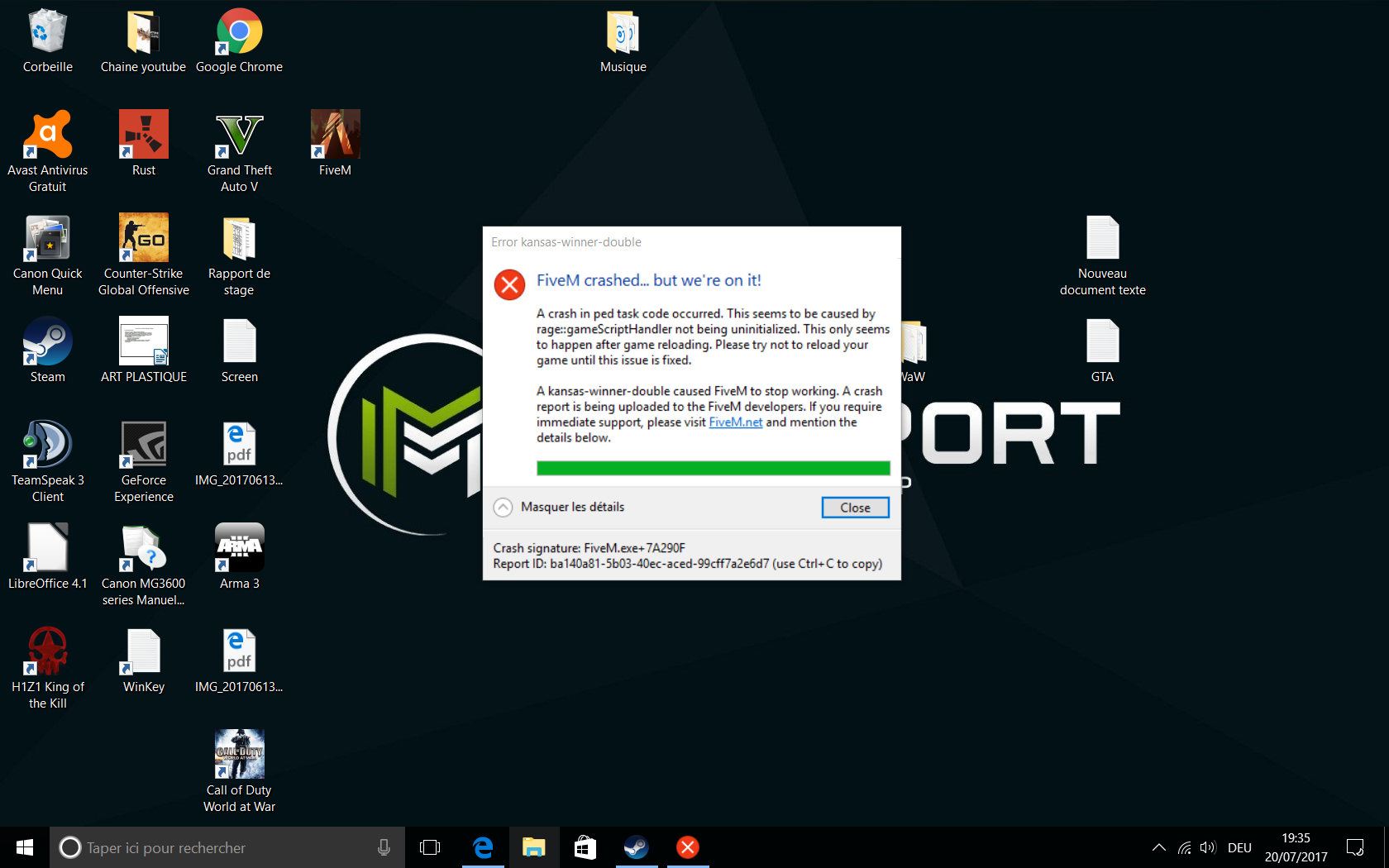Click the Crash signature FiveM.exe+7A290F text
The image size is (1389, 868).
point(589,548)
